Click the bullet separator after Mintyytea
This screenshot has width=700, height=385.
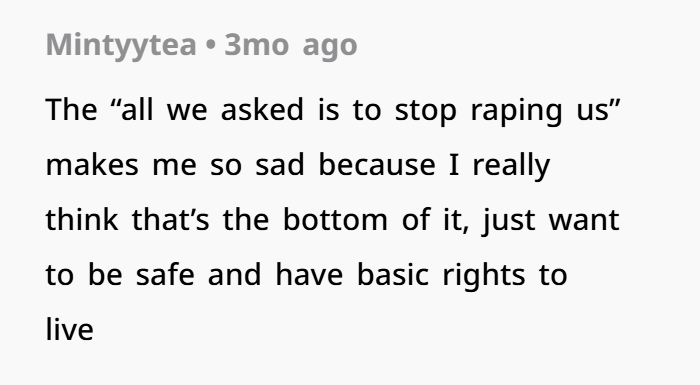pos(211,46)
